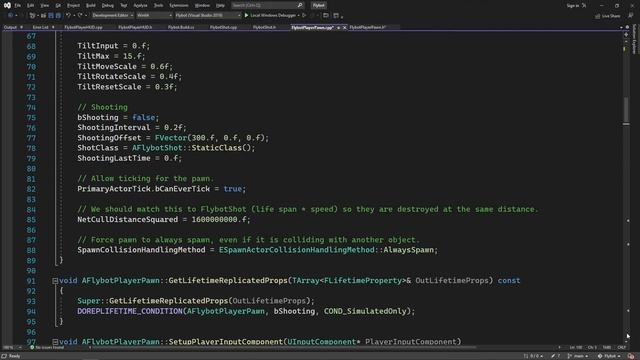Viewport: 640px width, 360px height.
Task: Open the File menu
Action: coord(18,5)
